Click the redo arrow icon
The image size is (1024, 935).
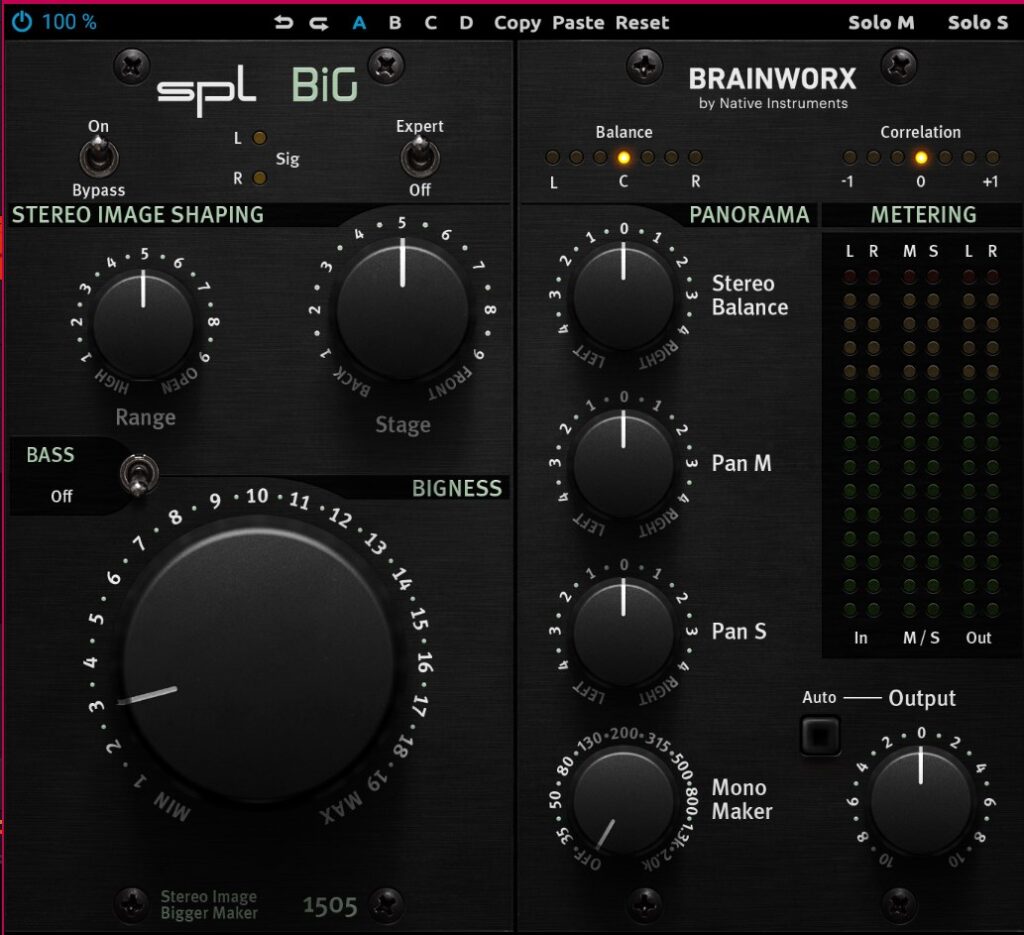coord(319,23)
